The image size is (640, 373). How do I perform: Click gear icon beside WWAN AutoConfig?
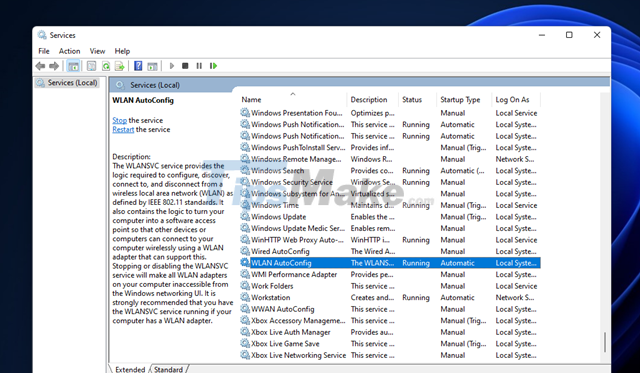[x=245, y=309]
